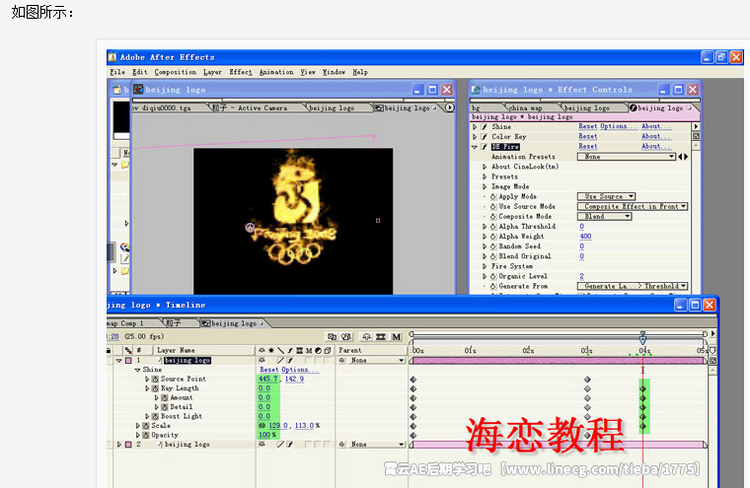Expand layer 2 beijing logo in the timeline
The width and height of the screenshot is (750, 488).
(119, 444)
